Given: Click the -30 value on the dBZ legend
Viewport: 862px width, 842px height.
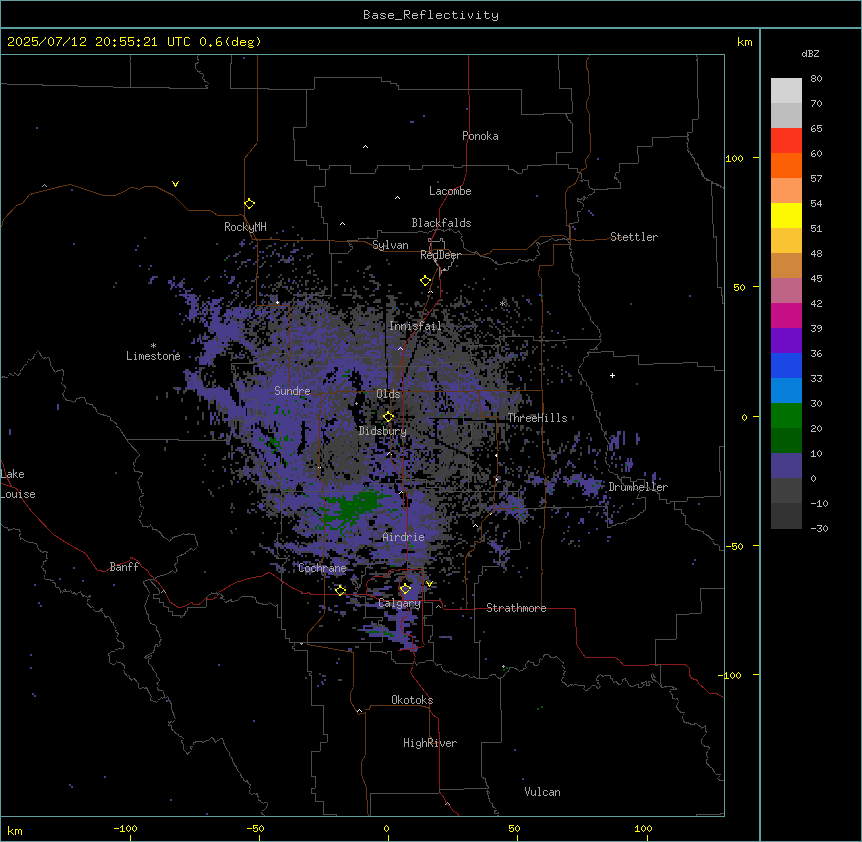Looking at the screenshot, I should [x=819, y=529].
